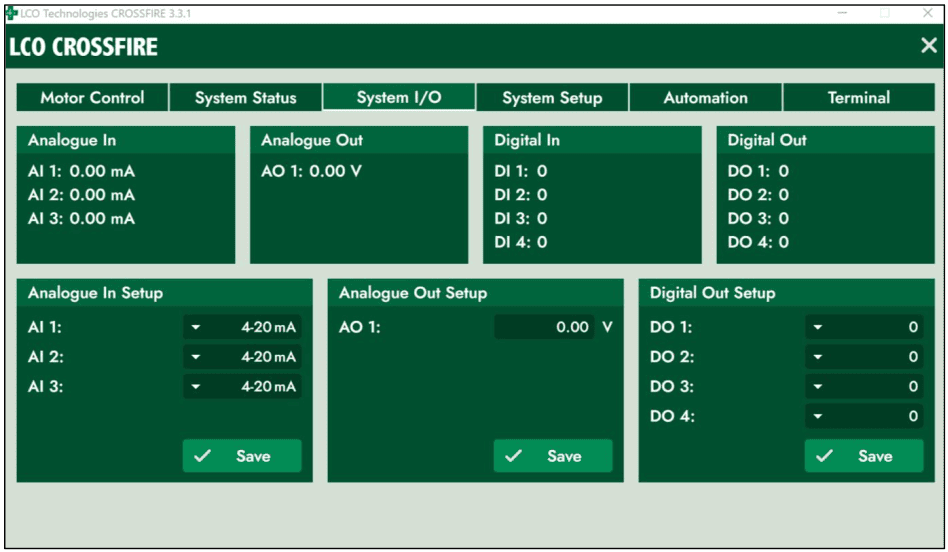This screenshot has width=948, height=552.
Task: Click the DI 3: 0 status
Action: tap(521, 218)
